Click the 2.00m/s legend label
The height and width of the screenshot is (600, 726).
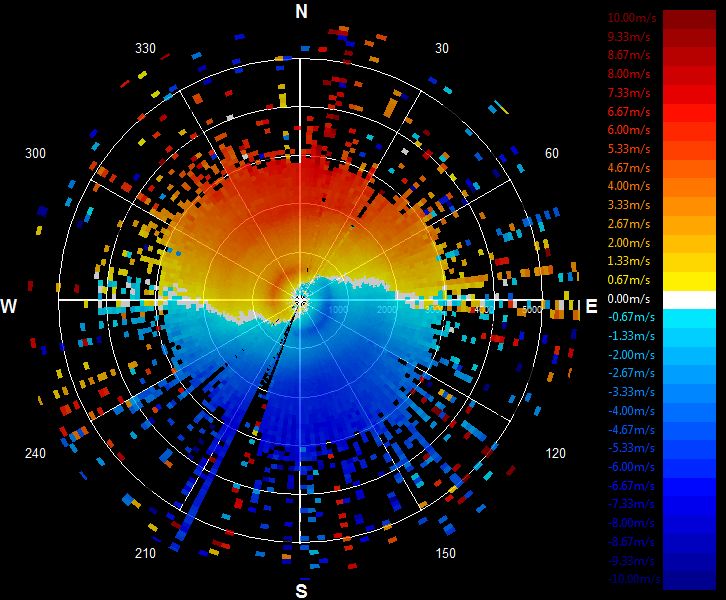[629, 243]
